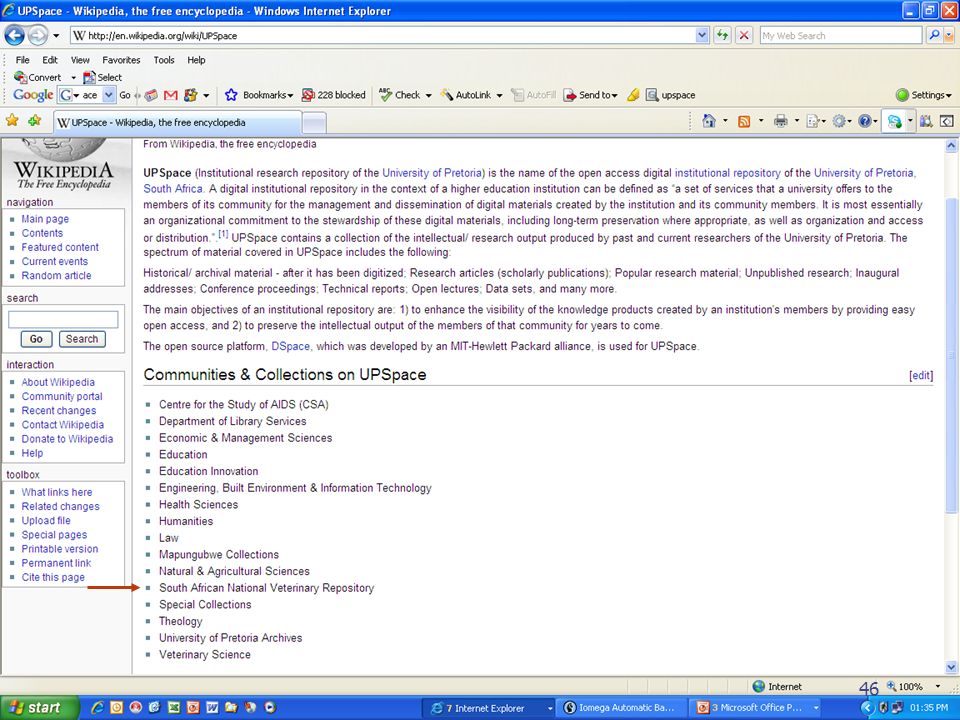Stop loading with the red X icon
The image size is (960, 720).
pos(744,36)
